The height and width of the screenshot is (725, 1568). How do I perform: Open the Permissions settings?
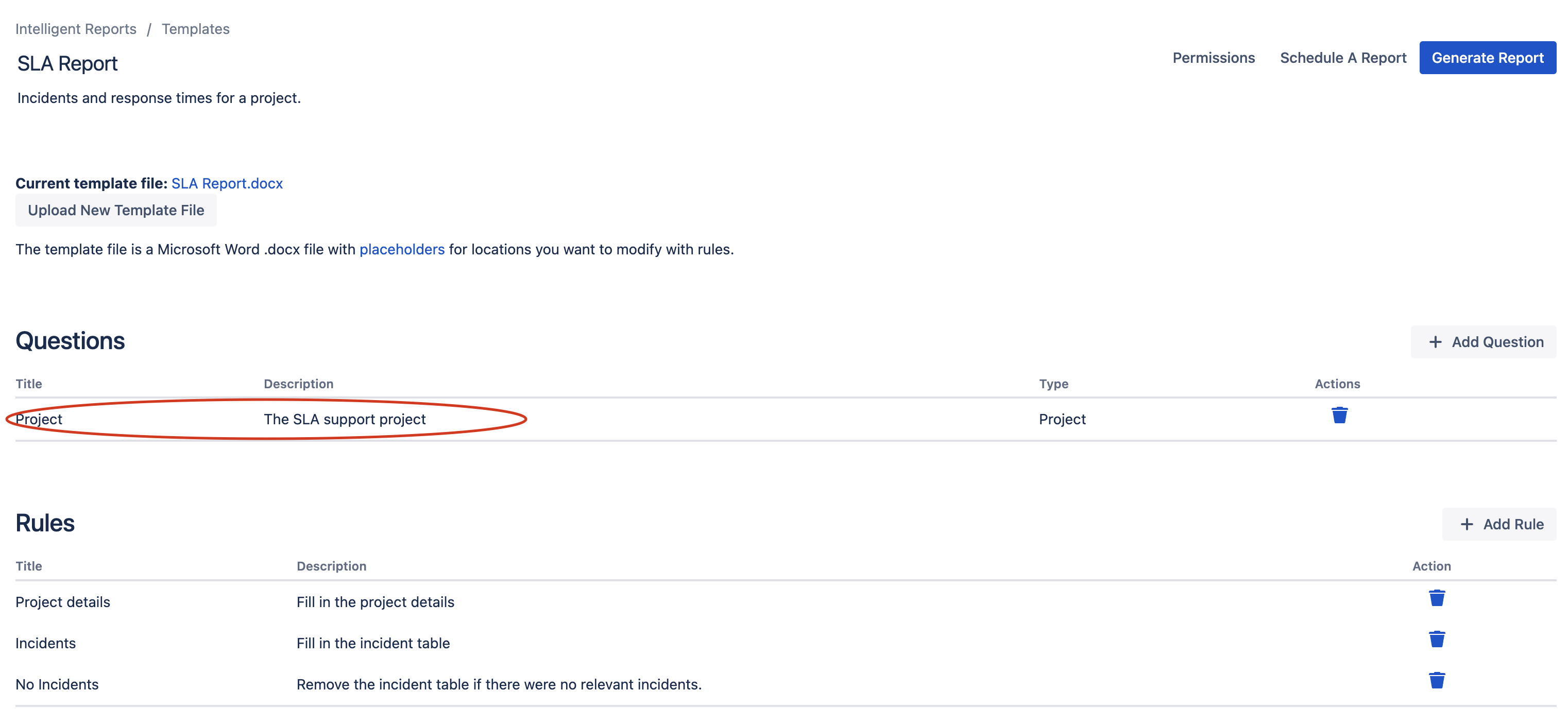click(1213, 58)
